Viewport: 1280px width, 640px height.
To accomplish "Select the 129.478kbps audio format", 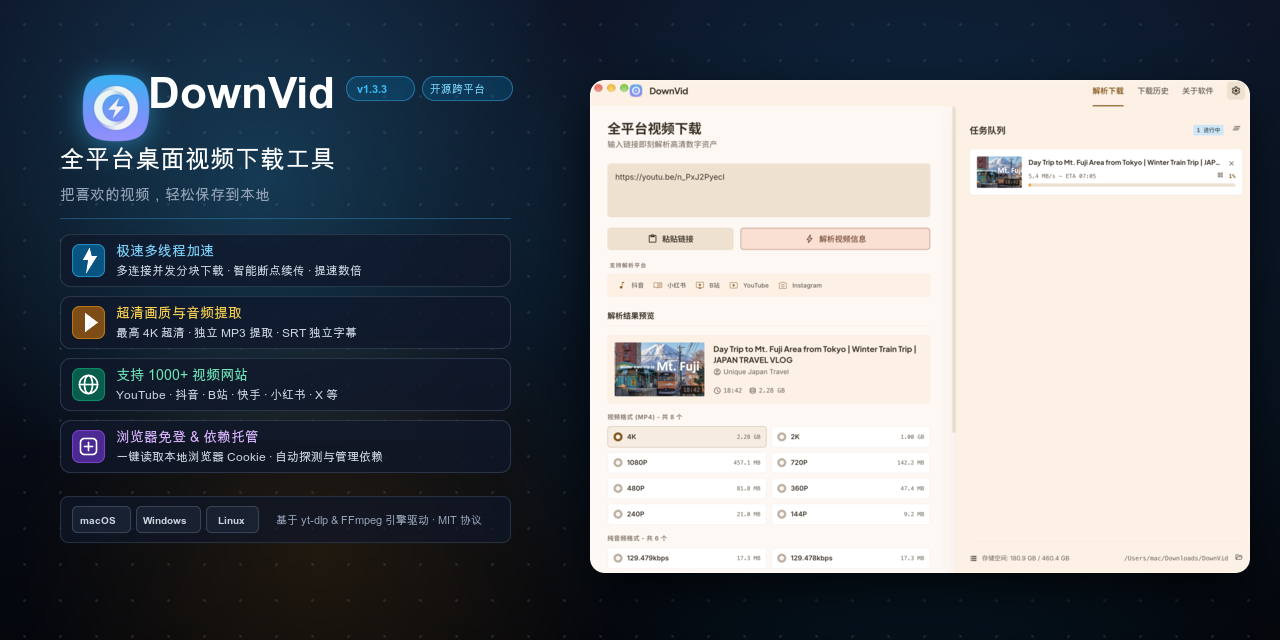I will coord(851,558).
